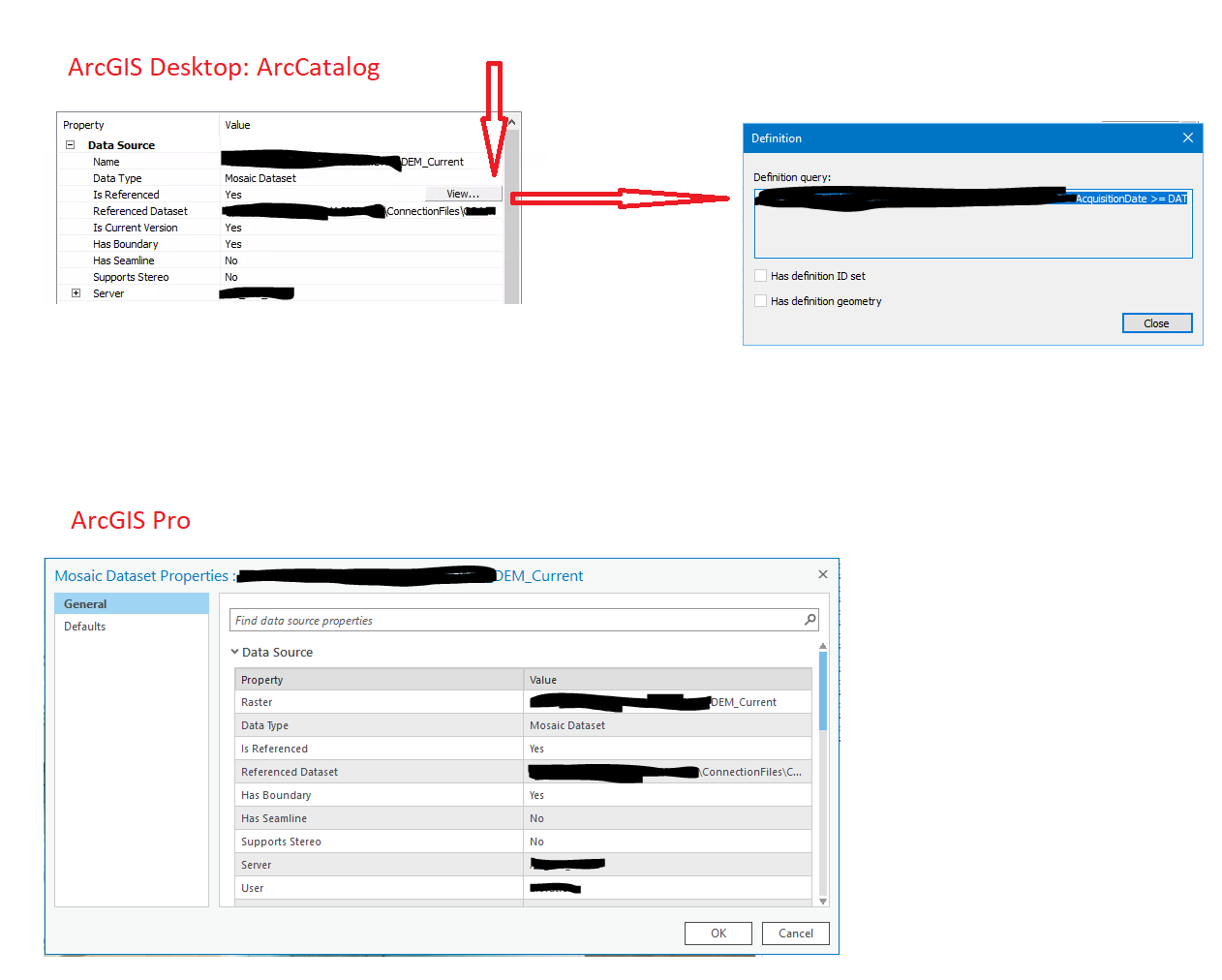Select the Has Boundary row in ArcGIS Pro
1222x980 pixels.
(523, 795)
